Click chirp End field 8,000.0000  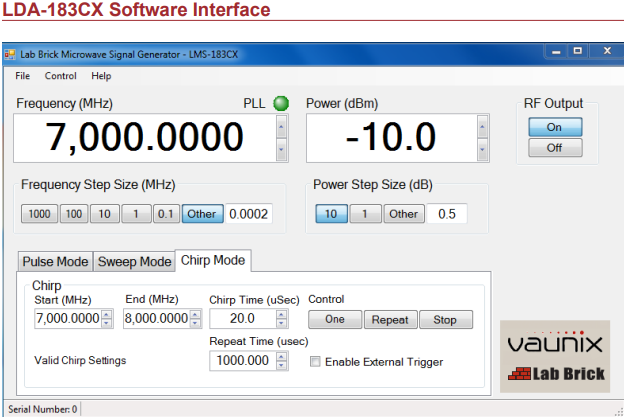[156, 318]
